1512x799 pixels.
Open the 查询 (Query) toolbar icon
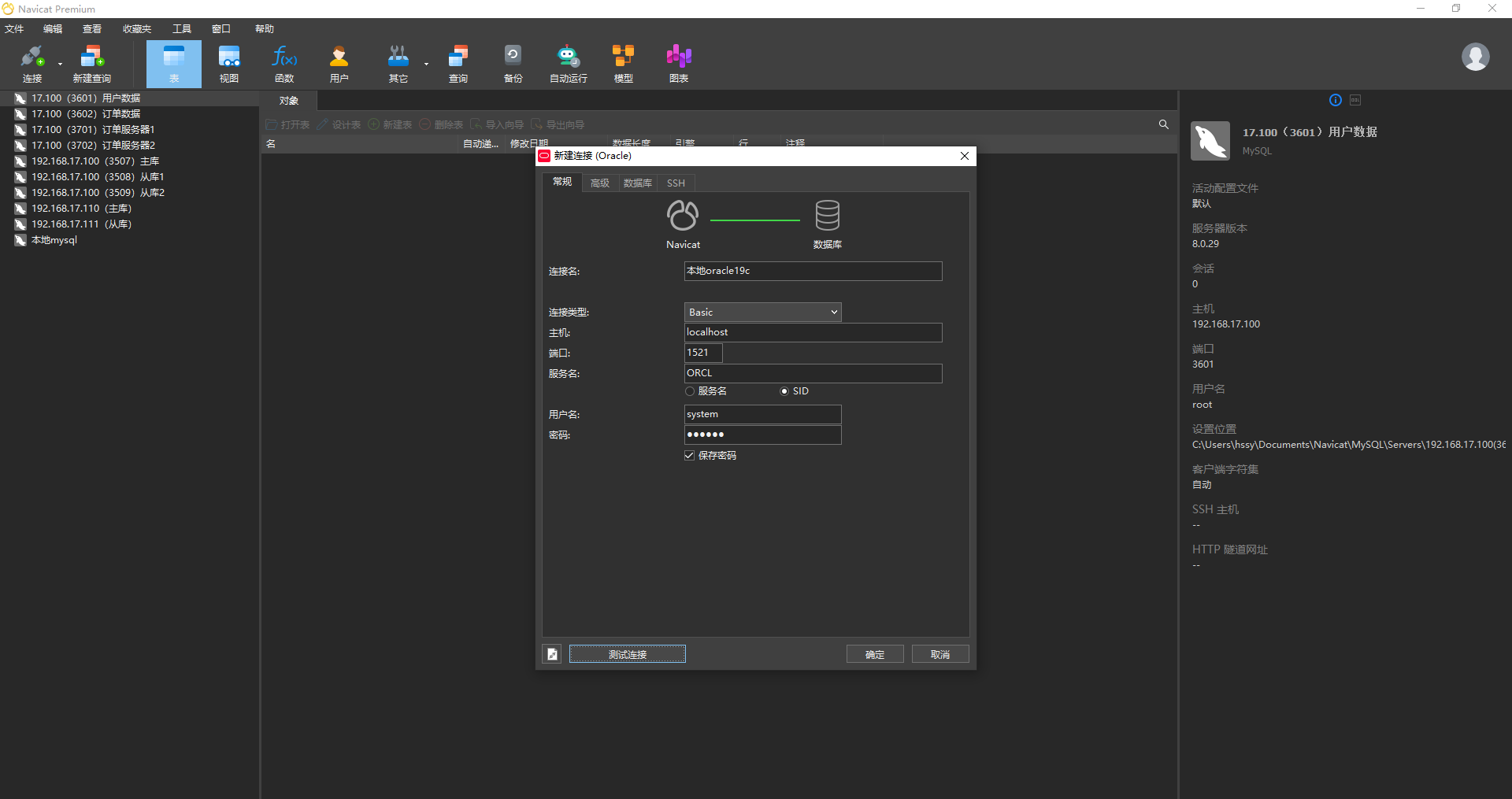458,64
